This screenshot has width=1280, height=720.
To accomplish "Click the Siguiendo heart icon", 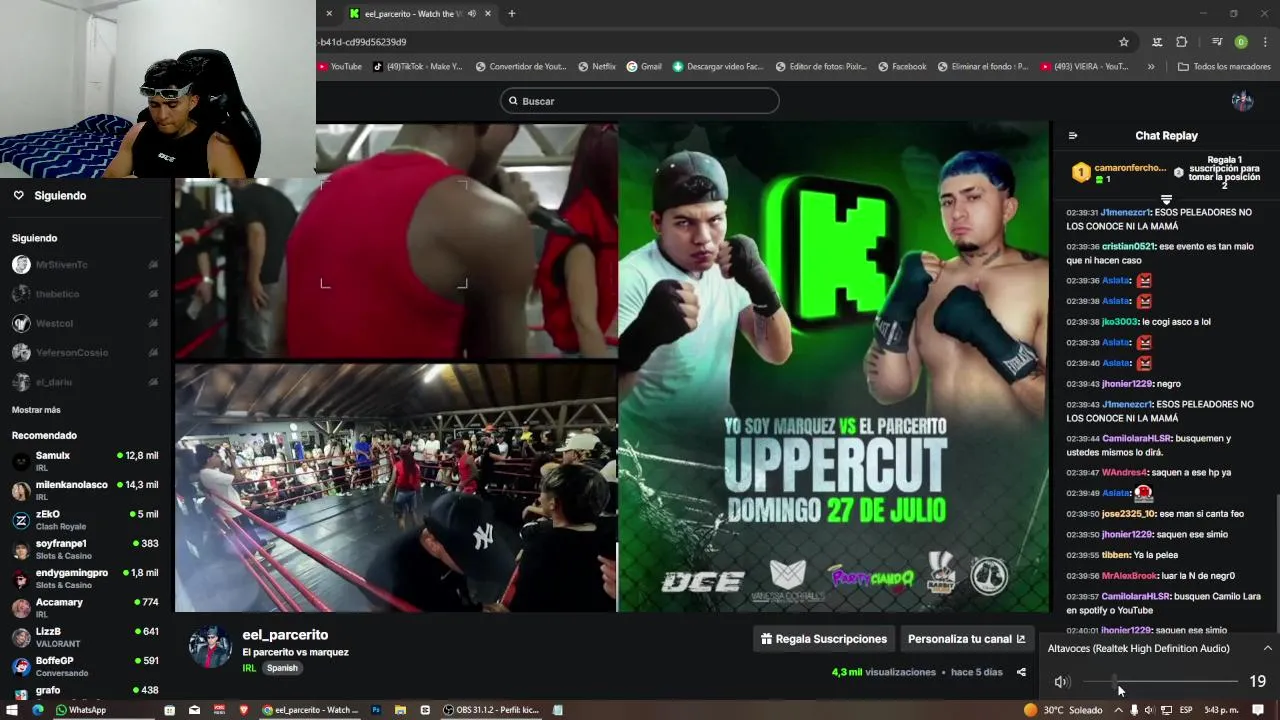I will [x=18, y=195].
